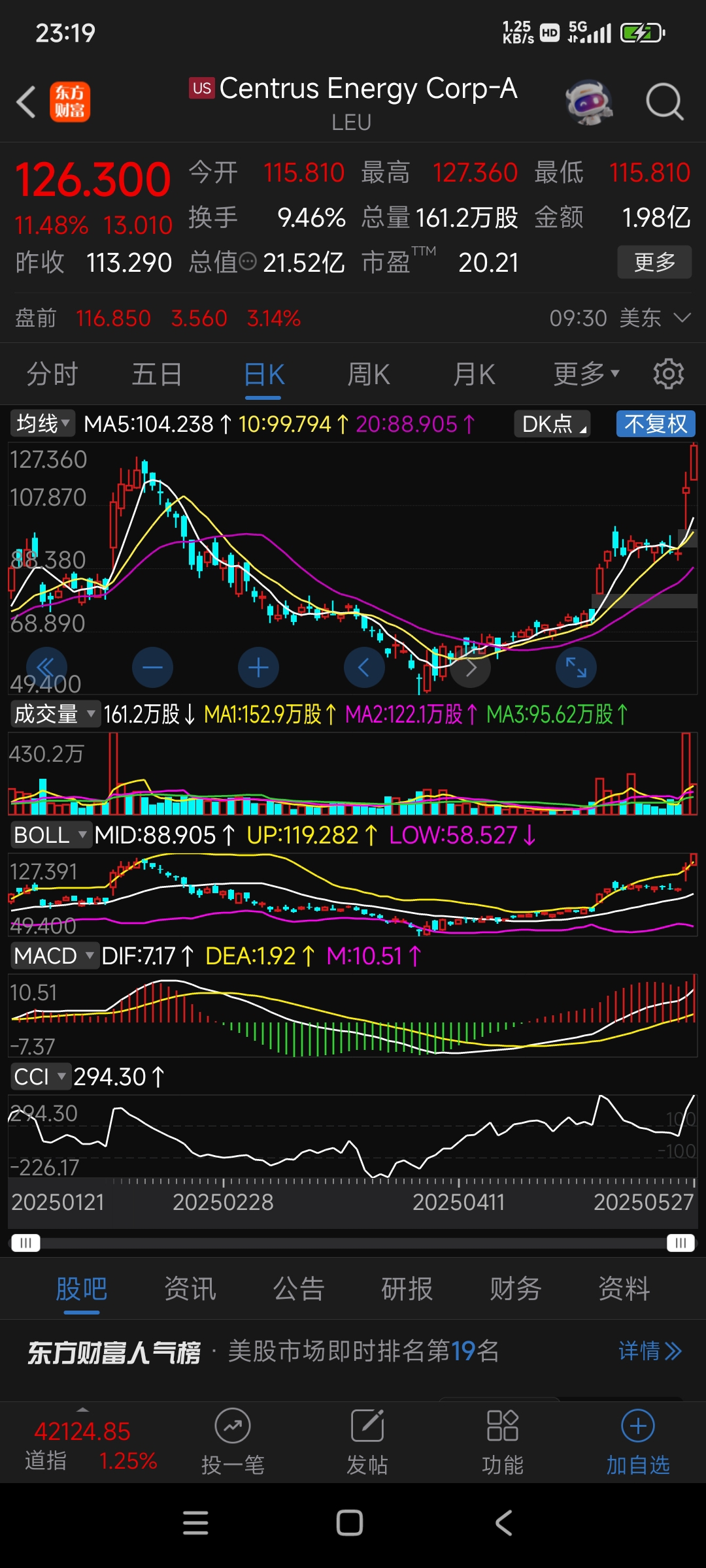Screen dimensions: 706x1568
Task: Tap the current price 126.300
Action: pos(93,180)
